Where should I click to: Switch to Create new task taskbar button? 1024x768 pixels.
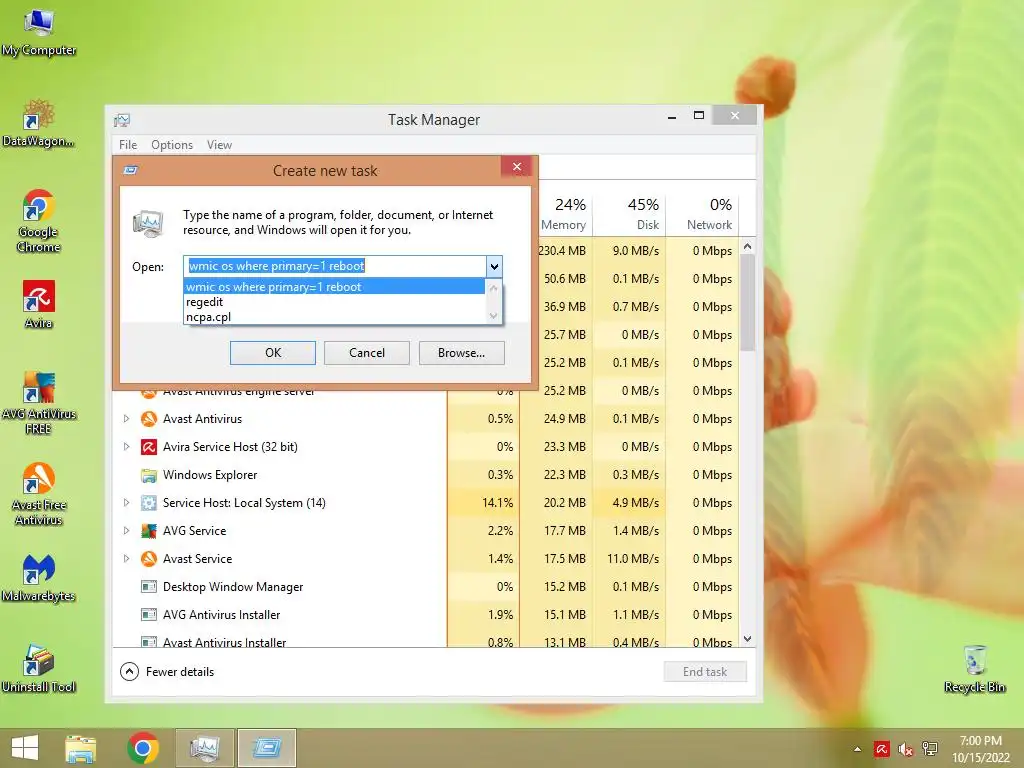266,748
